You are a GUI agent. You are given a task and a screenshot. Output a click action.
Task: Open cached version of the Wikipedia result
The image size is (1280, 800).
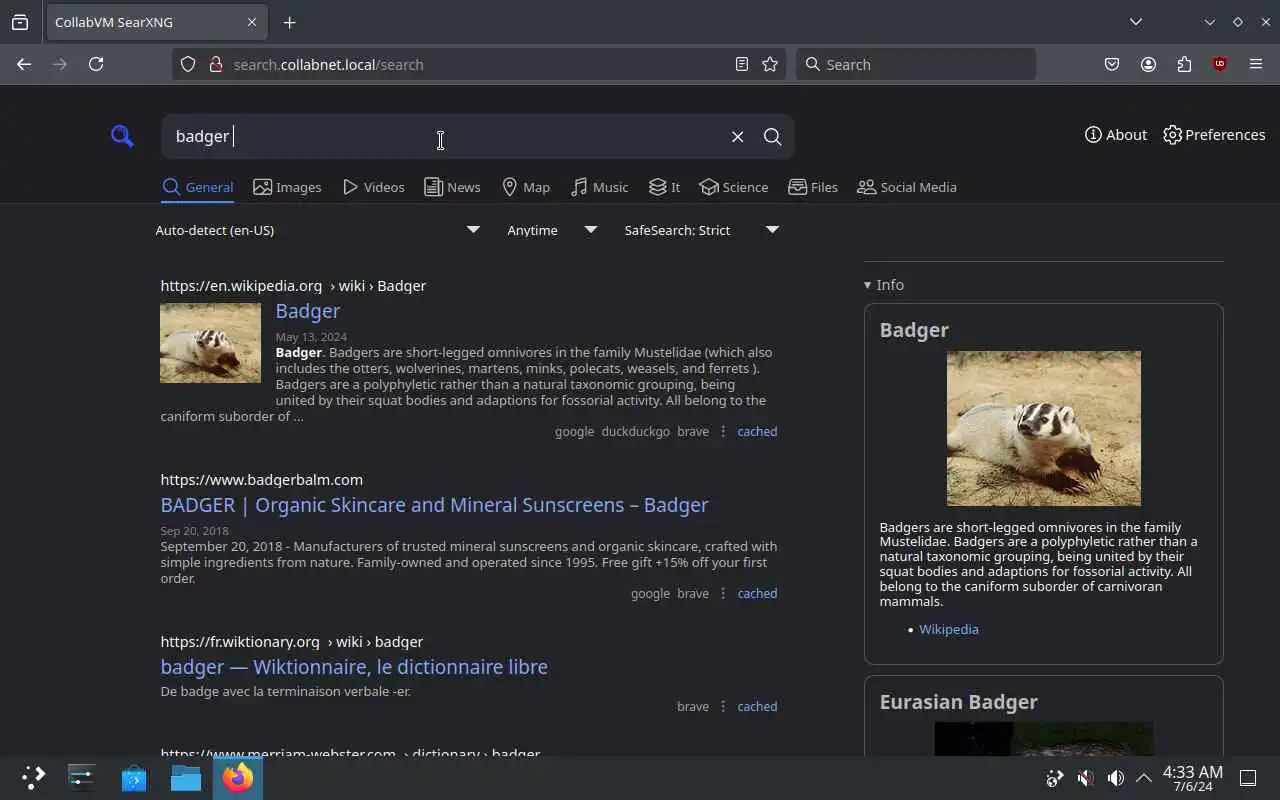point(757,432)
